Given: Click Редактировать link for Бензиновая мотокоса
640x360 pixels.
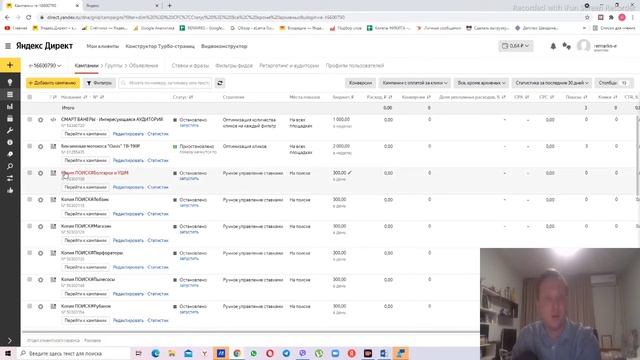Looking at the screenshot, I should point(128,160).
